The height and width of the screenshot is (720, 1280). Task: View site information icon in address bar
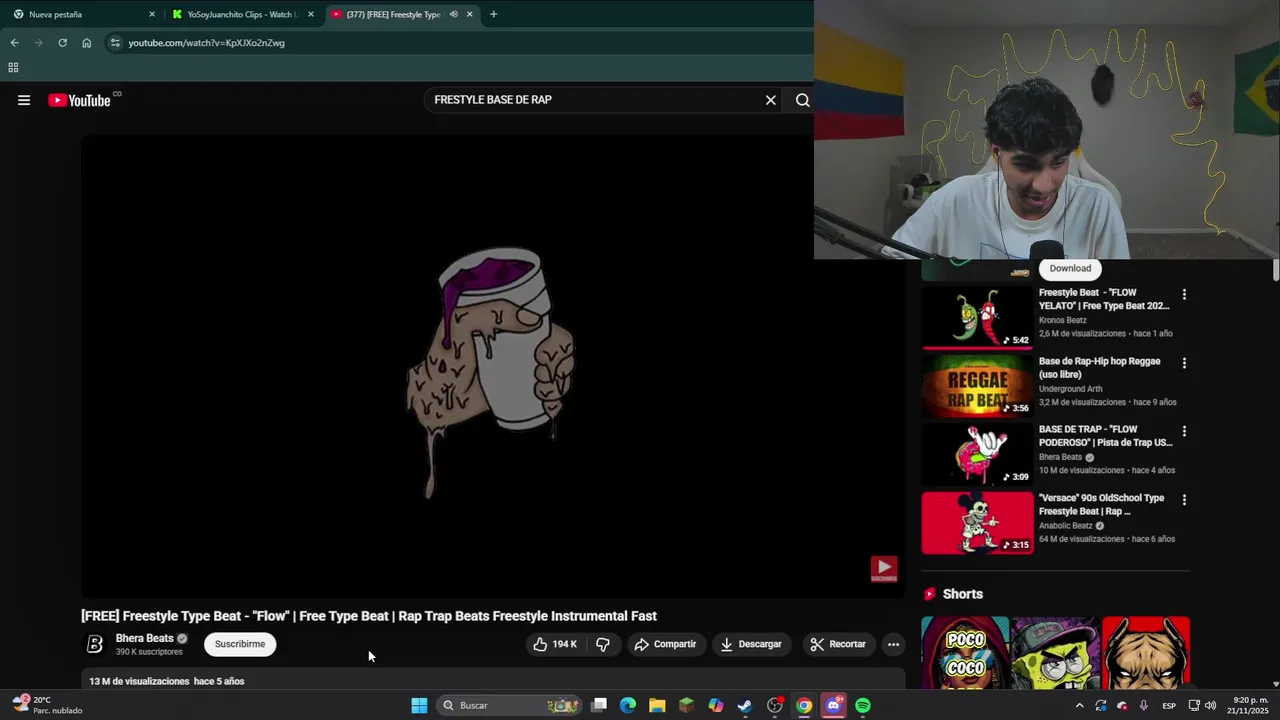pyautogui.click(x=115, y=43)
